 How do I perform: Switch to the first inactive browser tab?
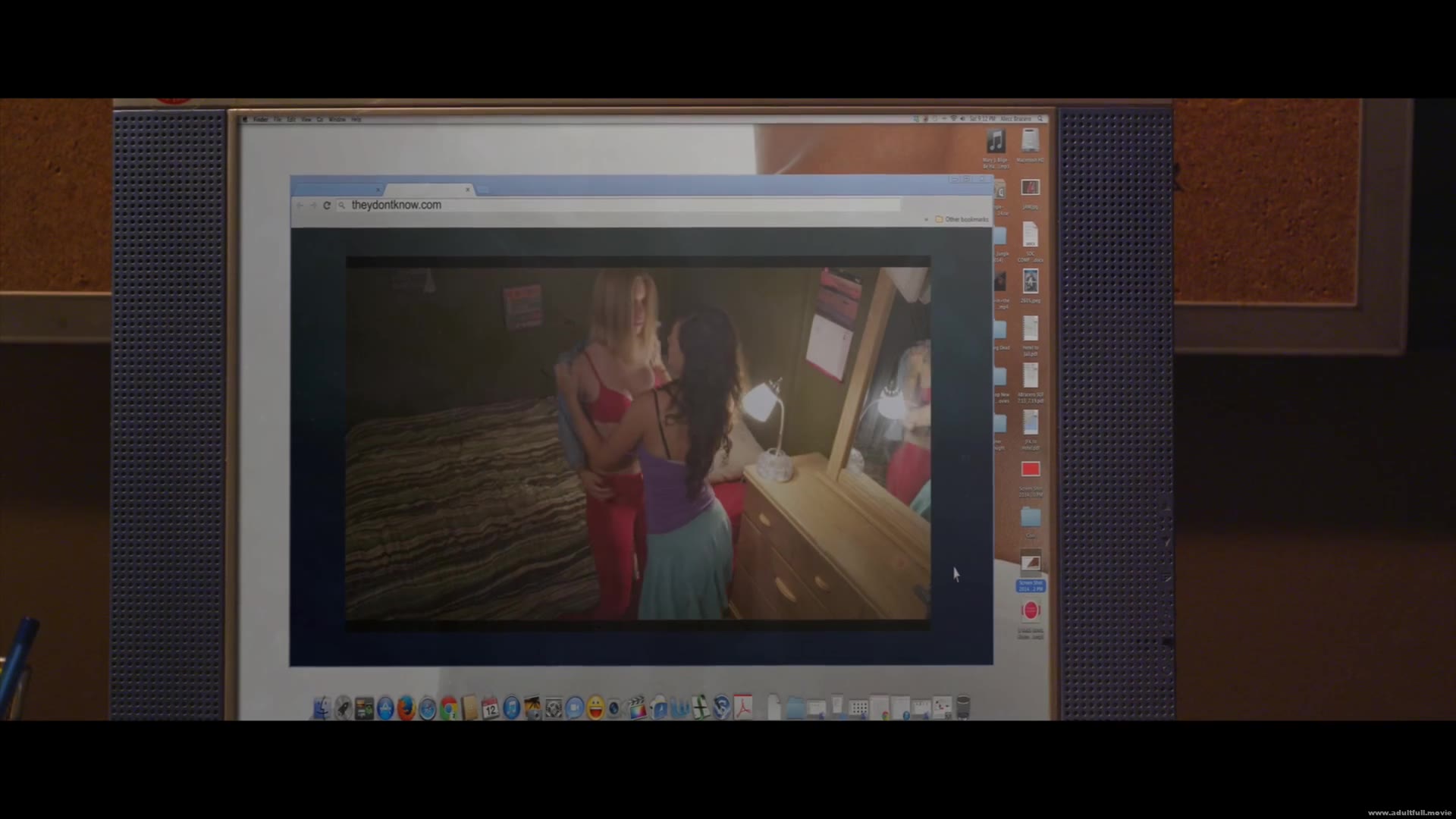(x=337, y=189)
